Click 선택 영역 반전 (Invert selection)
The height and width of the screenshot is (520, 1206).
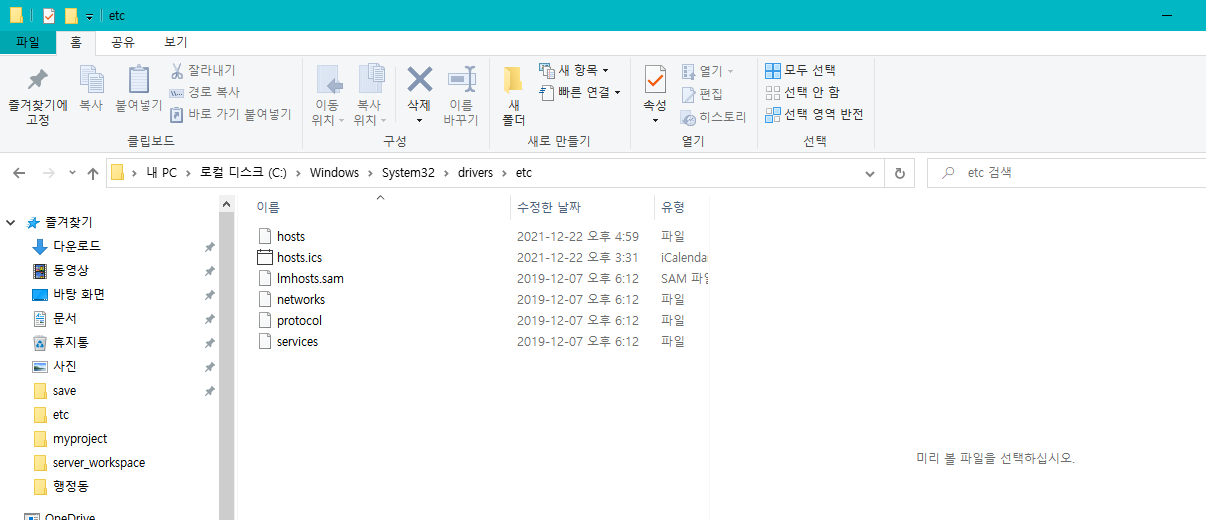click(x=814, y=114)
